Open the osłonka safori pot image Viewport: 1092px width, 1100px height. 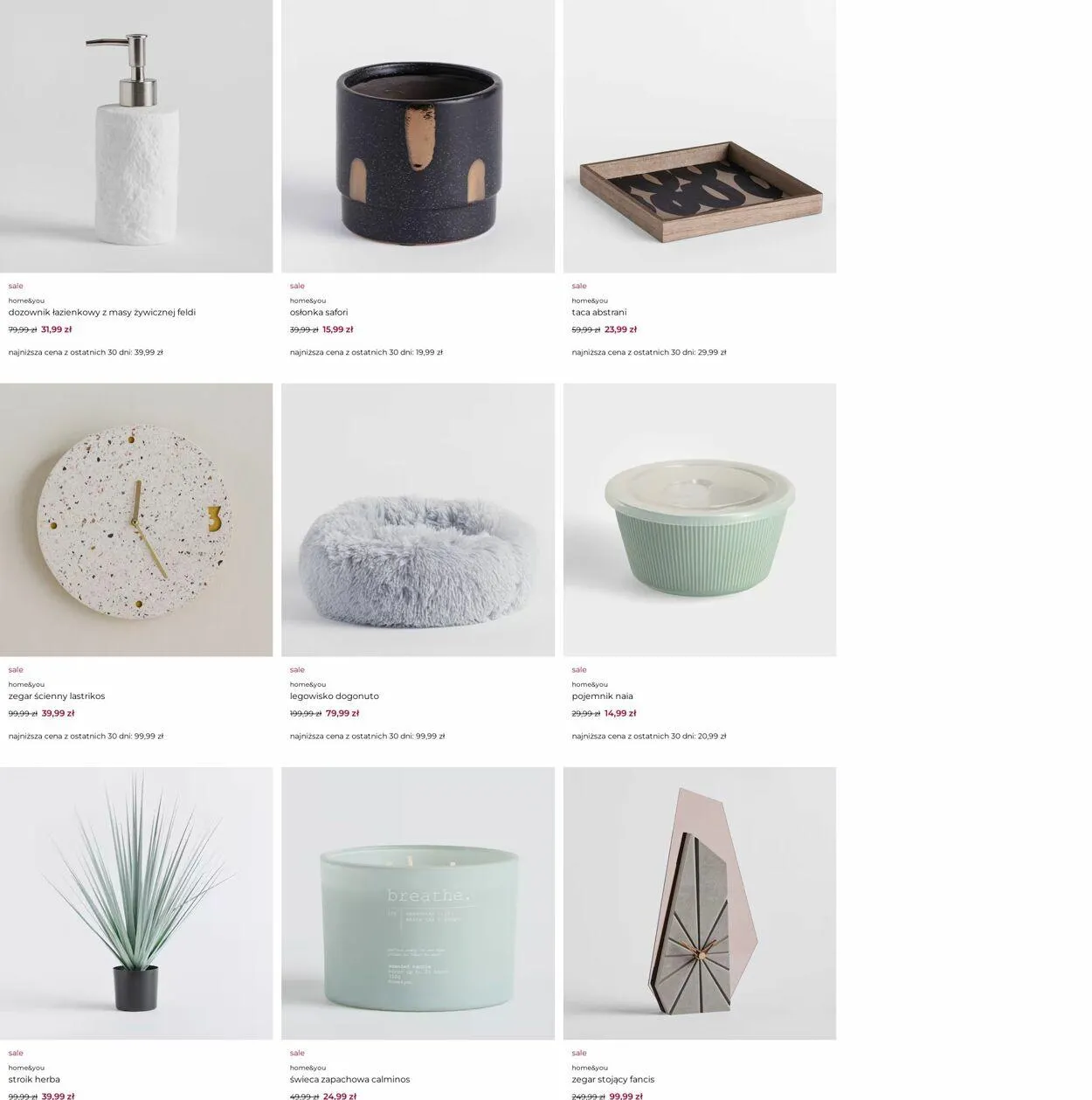click(418, 136)
